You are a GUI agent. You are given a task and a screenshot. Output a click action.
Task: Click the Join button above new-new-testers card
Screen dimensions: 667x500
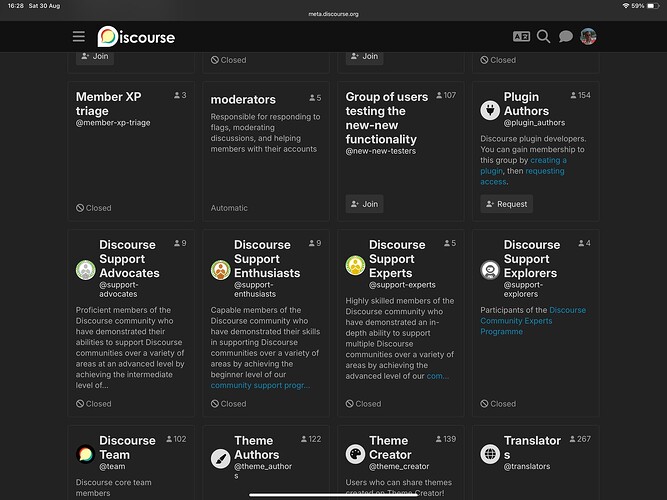tap(365, 57)
